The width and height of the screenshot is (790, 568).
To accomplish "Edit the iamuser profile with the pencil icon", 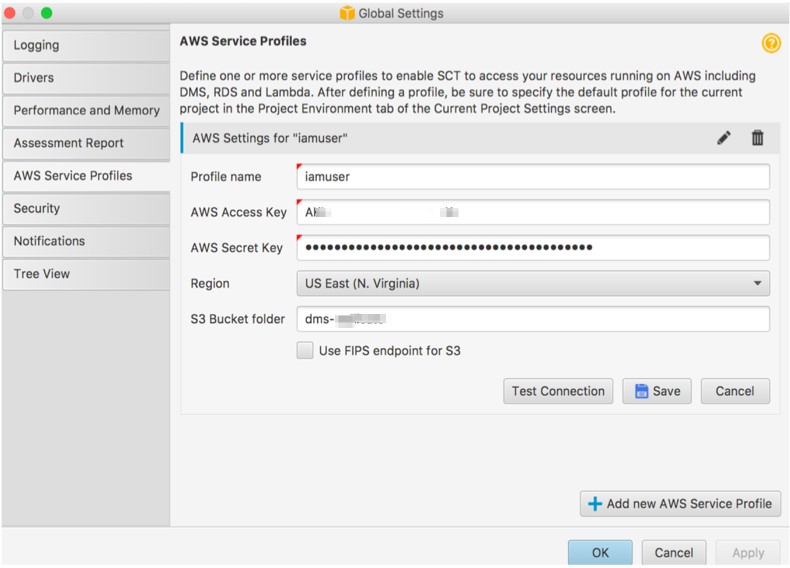I will [x=724, y=138].
